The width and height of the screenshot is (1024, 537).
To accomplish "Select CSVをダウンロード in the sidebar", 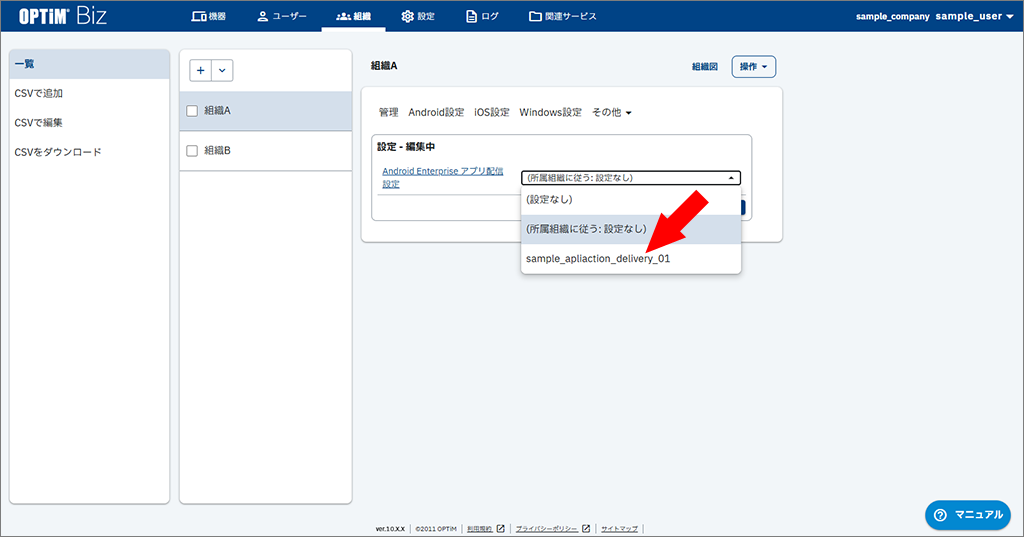I will point(58,152).
